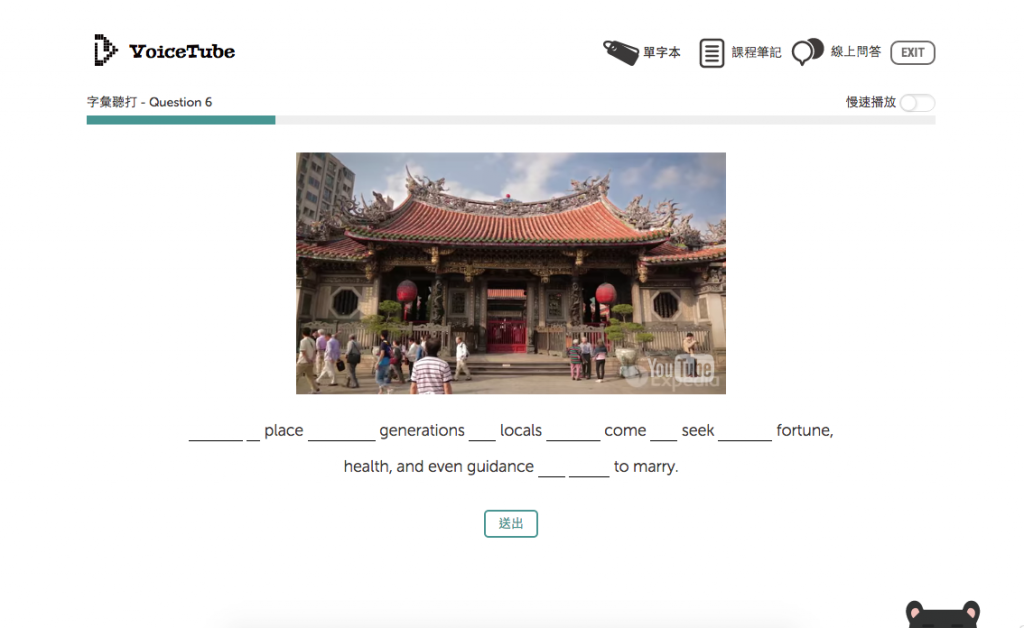Click the VoiceTube logo icon
The image size is (1024, 628).
pos(104,49)
